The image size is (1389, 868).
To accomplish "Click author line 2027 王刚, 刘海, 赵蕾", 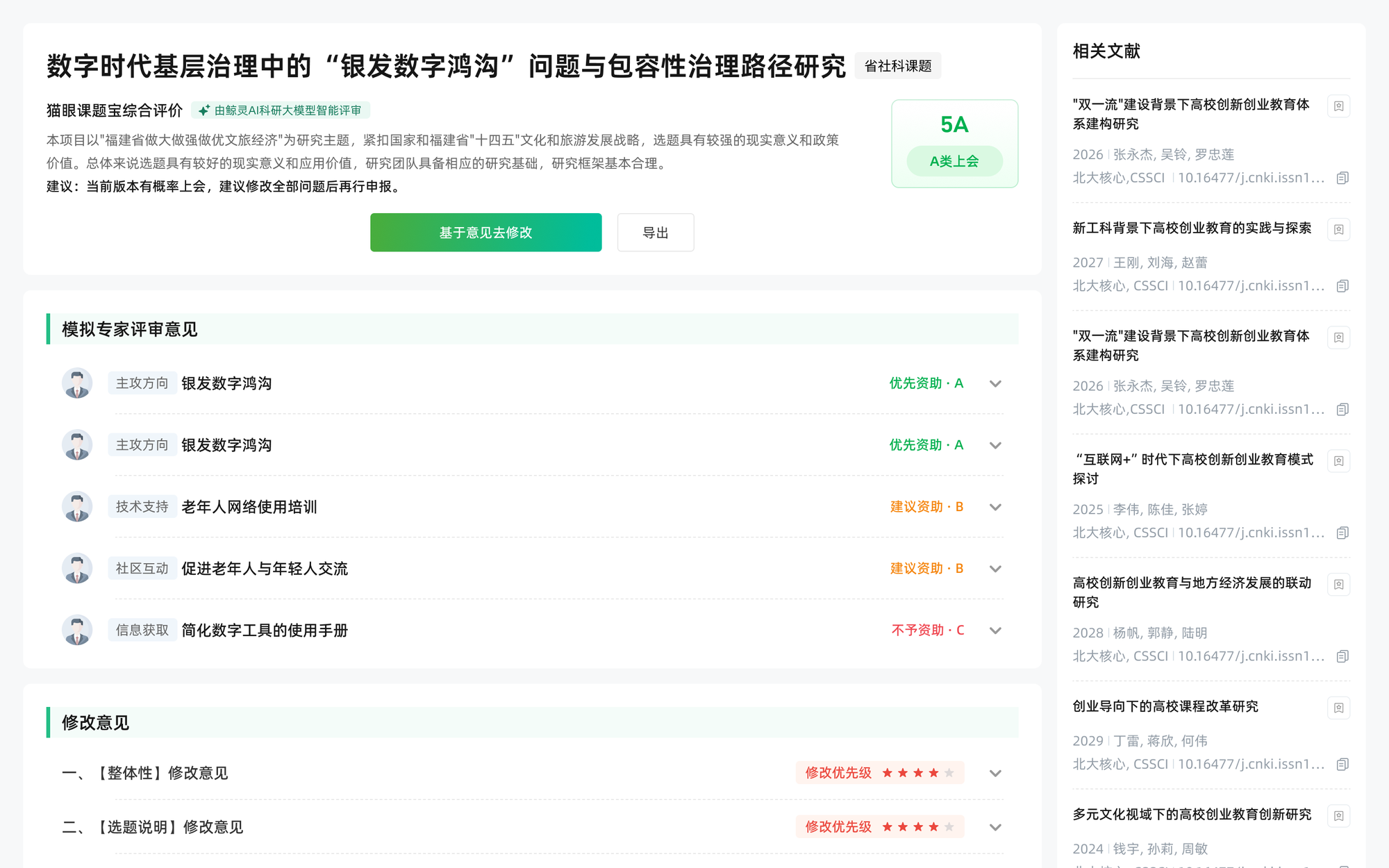I will [1140, 262].
